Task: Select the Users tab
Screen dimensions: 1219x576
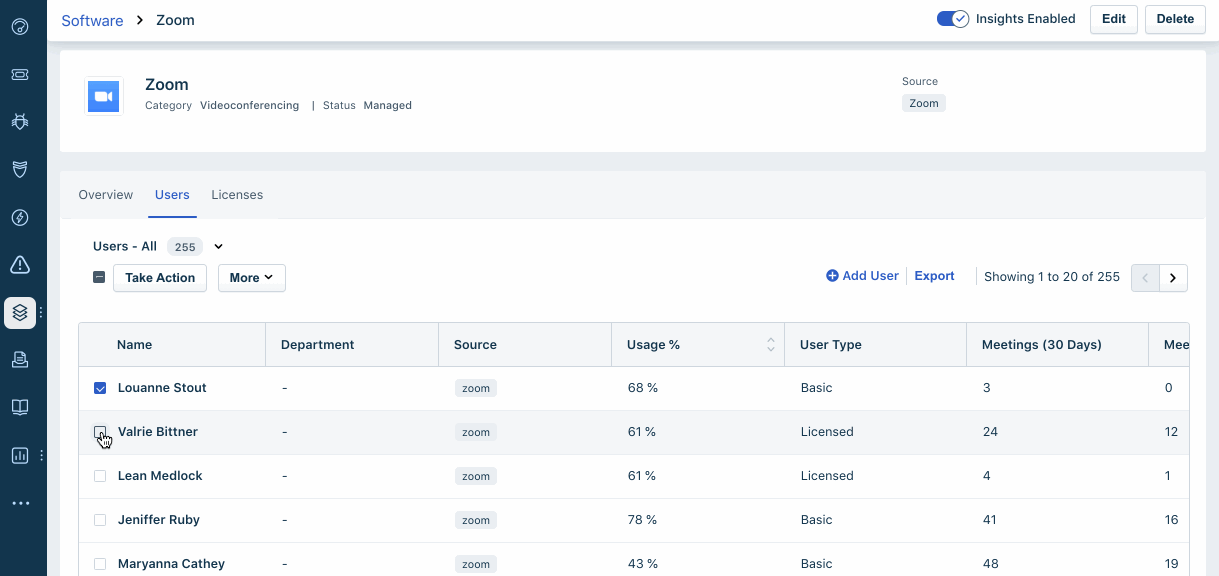Action: point(172,195)
